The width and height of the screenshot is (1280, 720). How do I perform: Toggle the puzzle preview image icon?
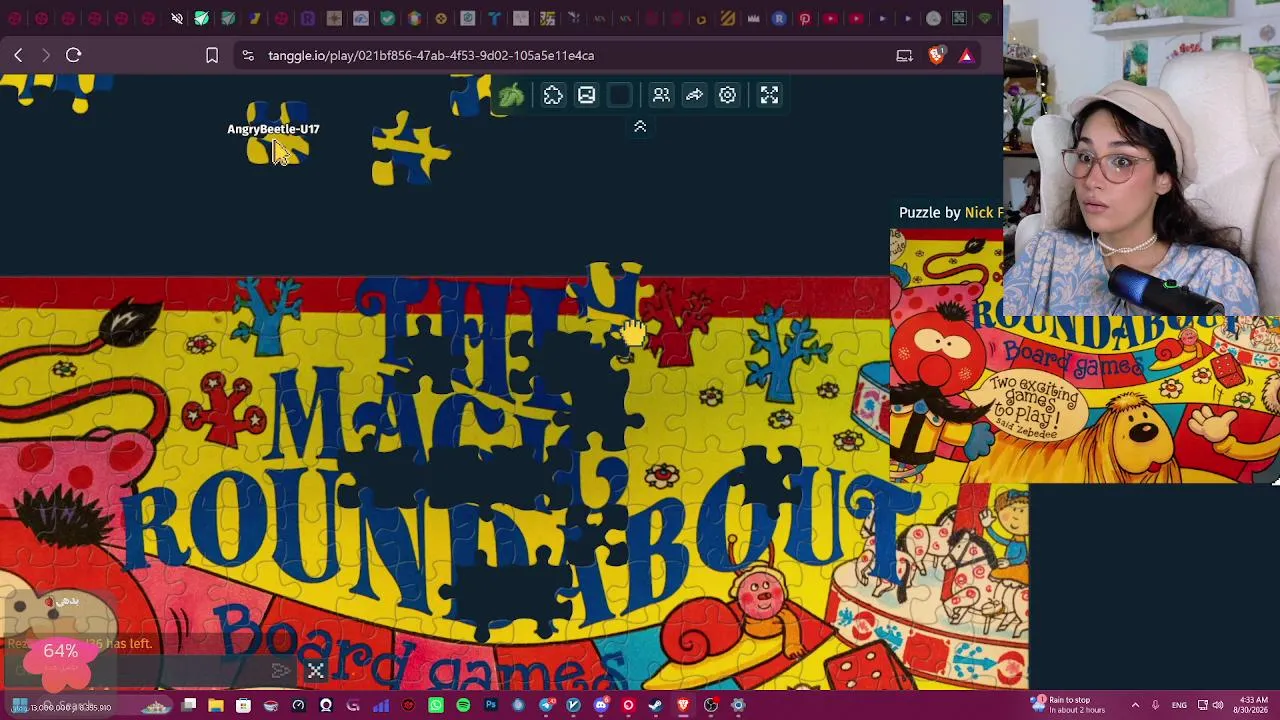pyautogui.click(x=586, y=95)
